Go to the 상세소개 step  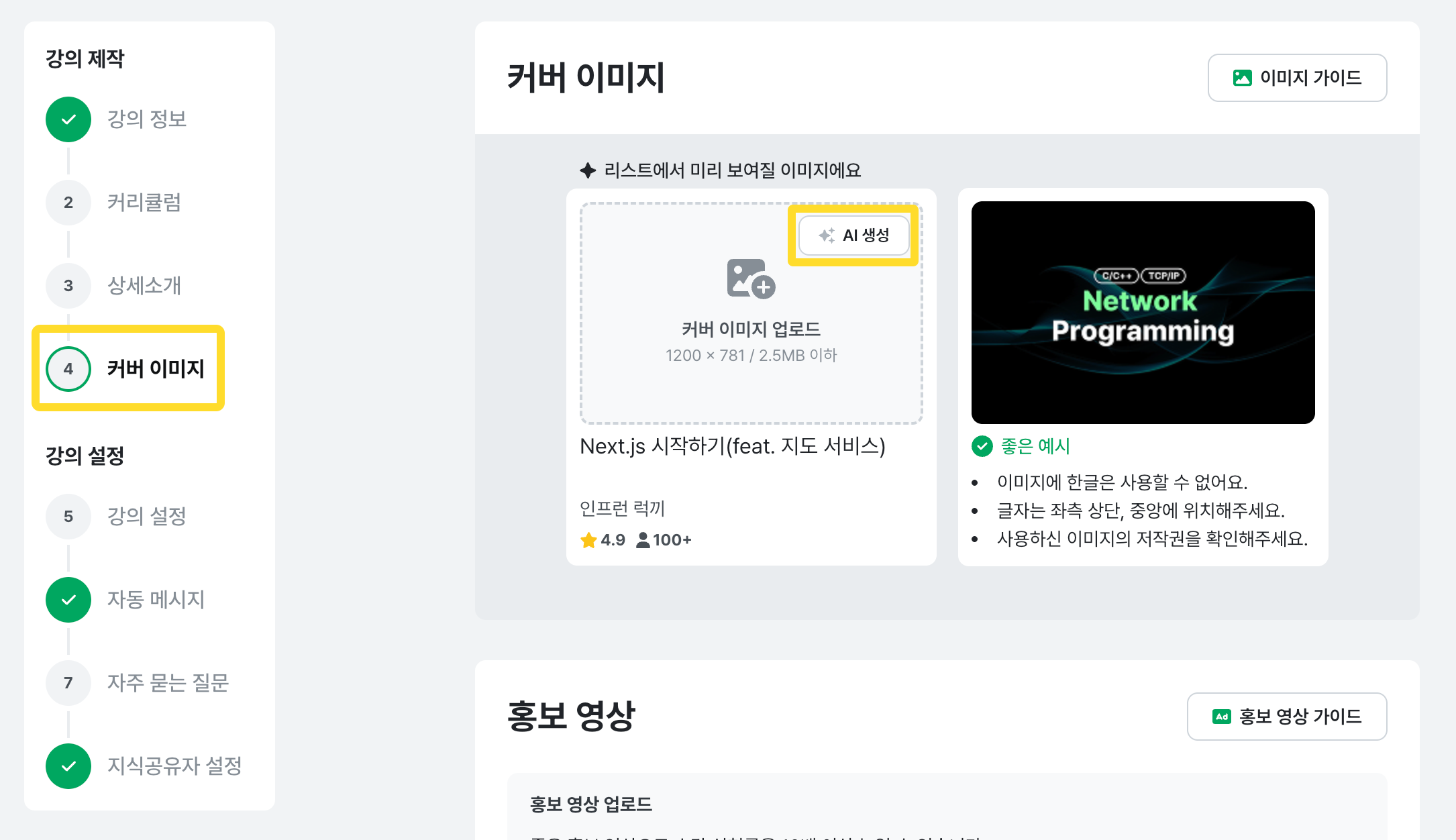[x=144, y=286]
